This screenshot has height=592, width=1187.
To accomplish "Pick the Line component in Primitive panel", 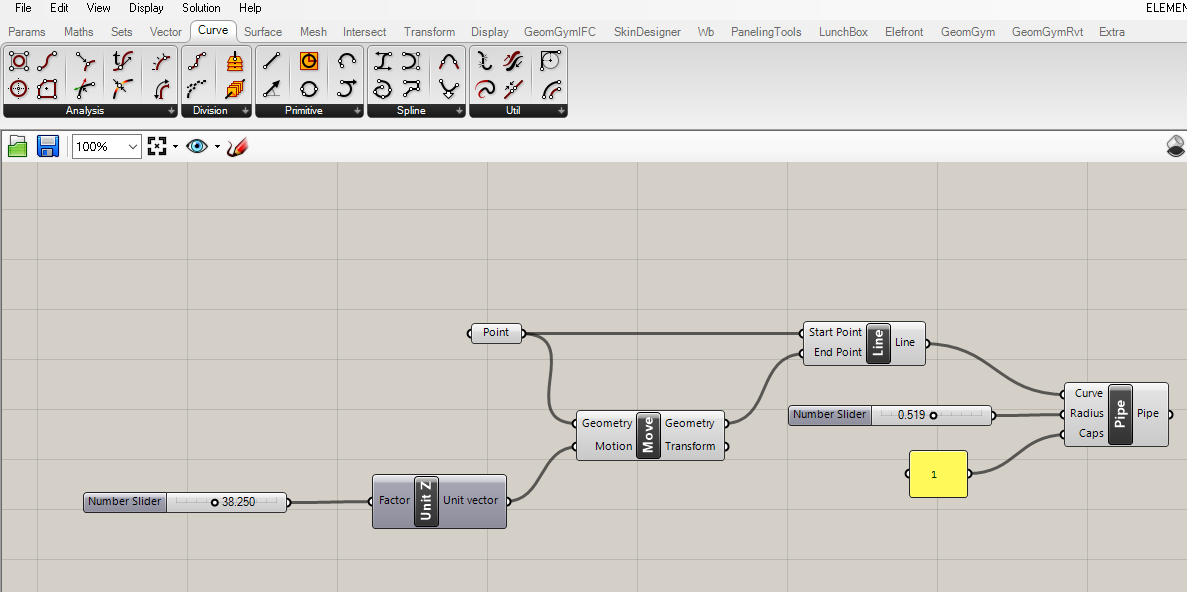I will (271, 61).
